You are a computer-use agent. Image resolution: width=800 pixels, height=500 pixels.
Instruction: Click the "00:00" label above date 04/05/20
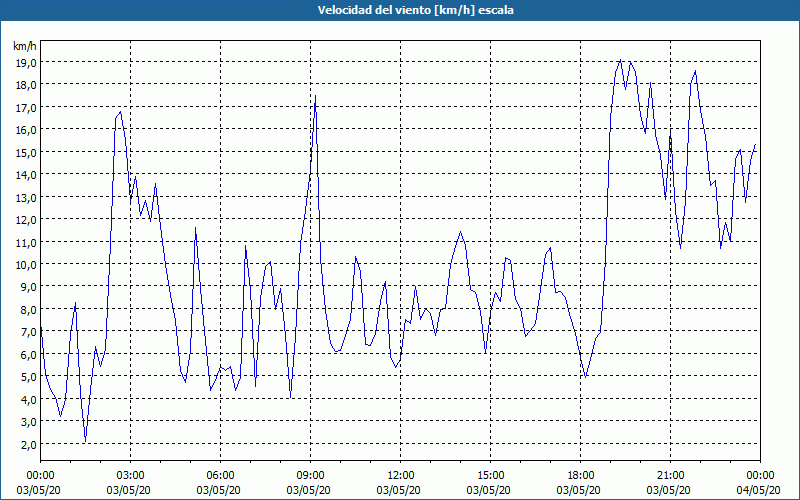(x=759, y=476)
